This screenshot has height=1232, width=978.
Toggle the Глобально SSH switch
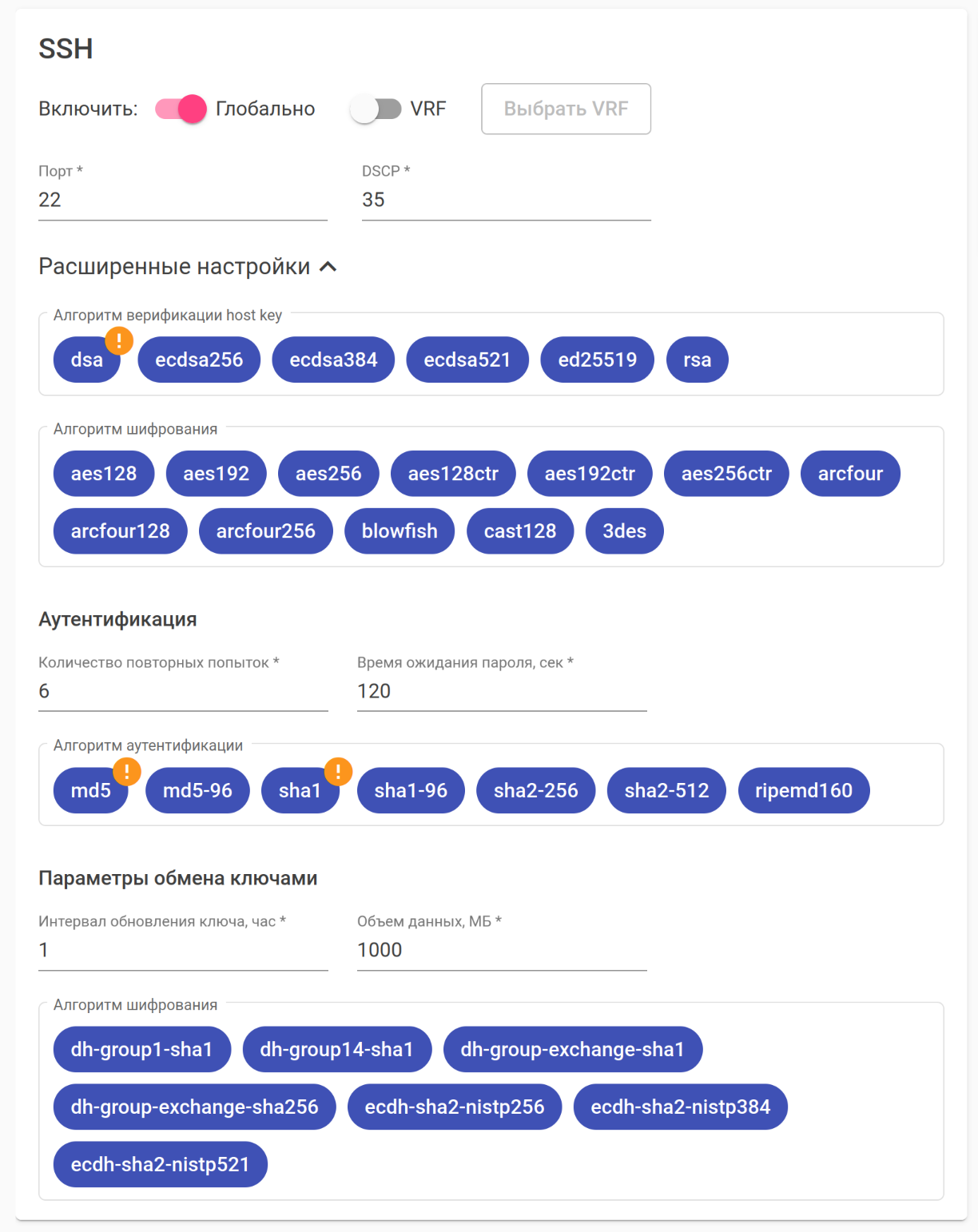pyautogui.click(x=181, y=109)
